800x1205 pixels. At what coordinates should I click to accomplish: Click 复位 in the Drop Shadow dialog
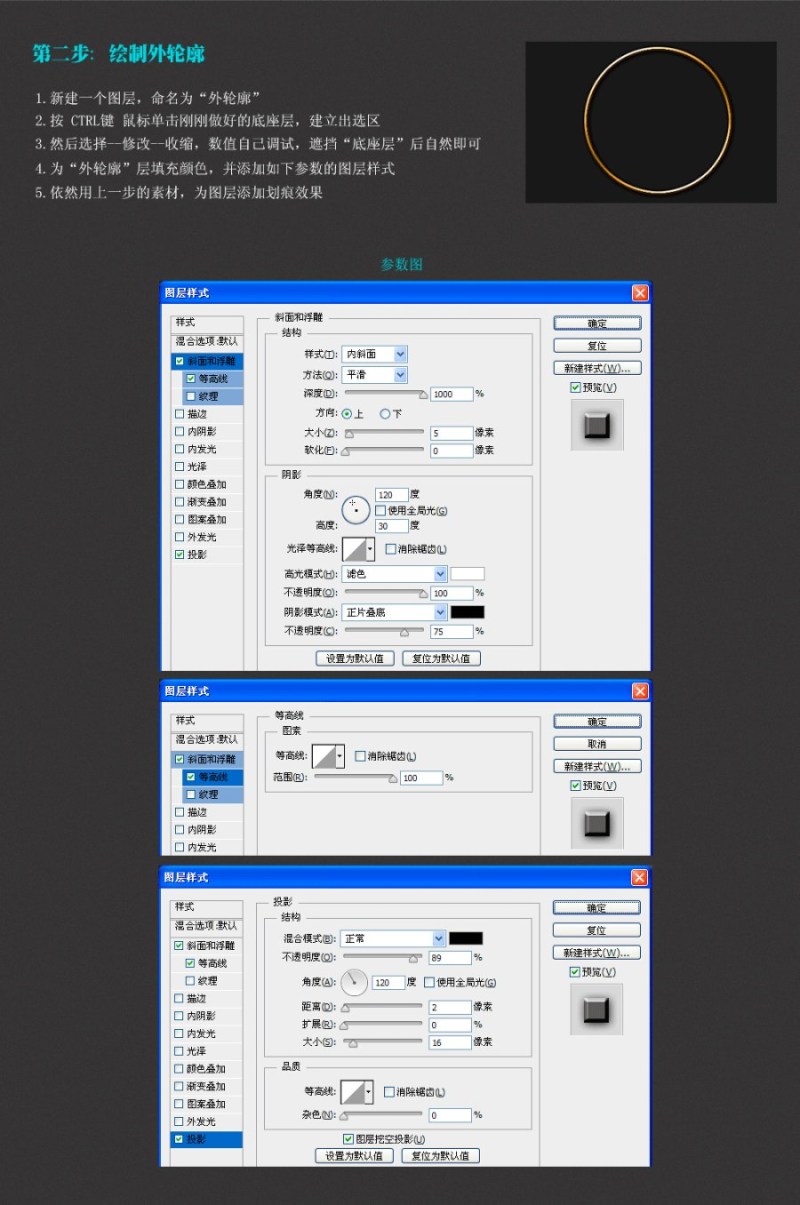tap(597, 930)
